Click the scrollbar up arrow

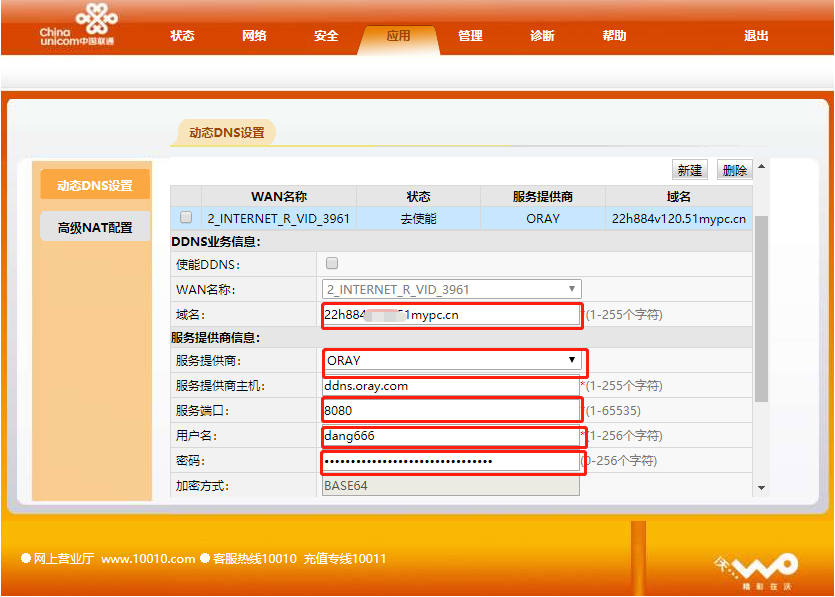[x=762, y=166]
